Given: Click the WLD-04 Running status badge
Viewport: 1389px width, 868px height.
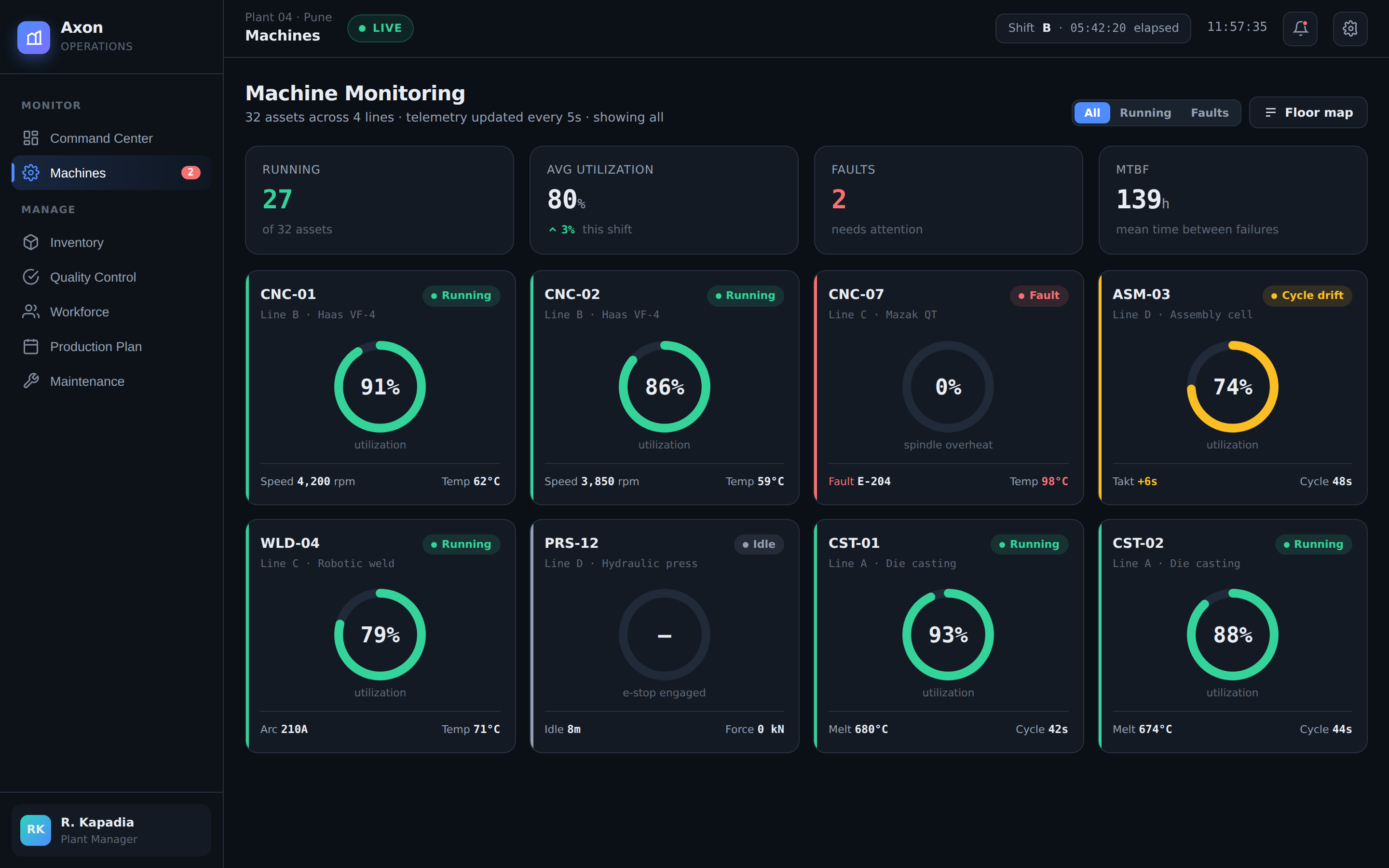Looking at the screenshot, I should pos(462,544).
